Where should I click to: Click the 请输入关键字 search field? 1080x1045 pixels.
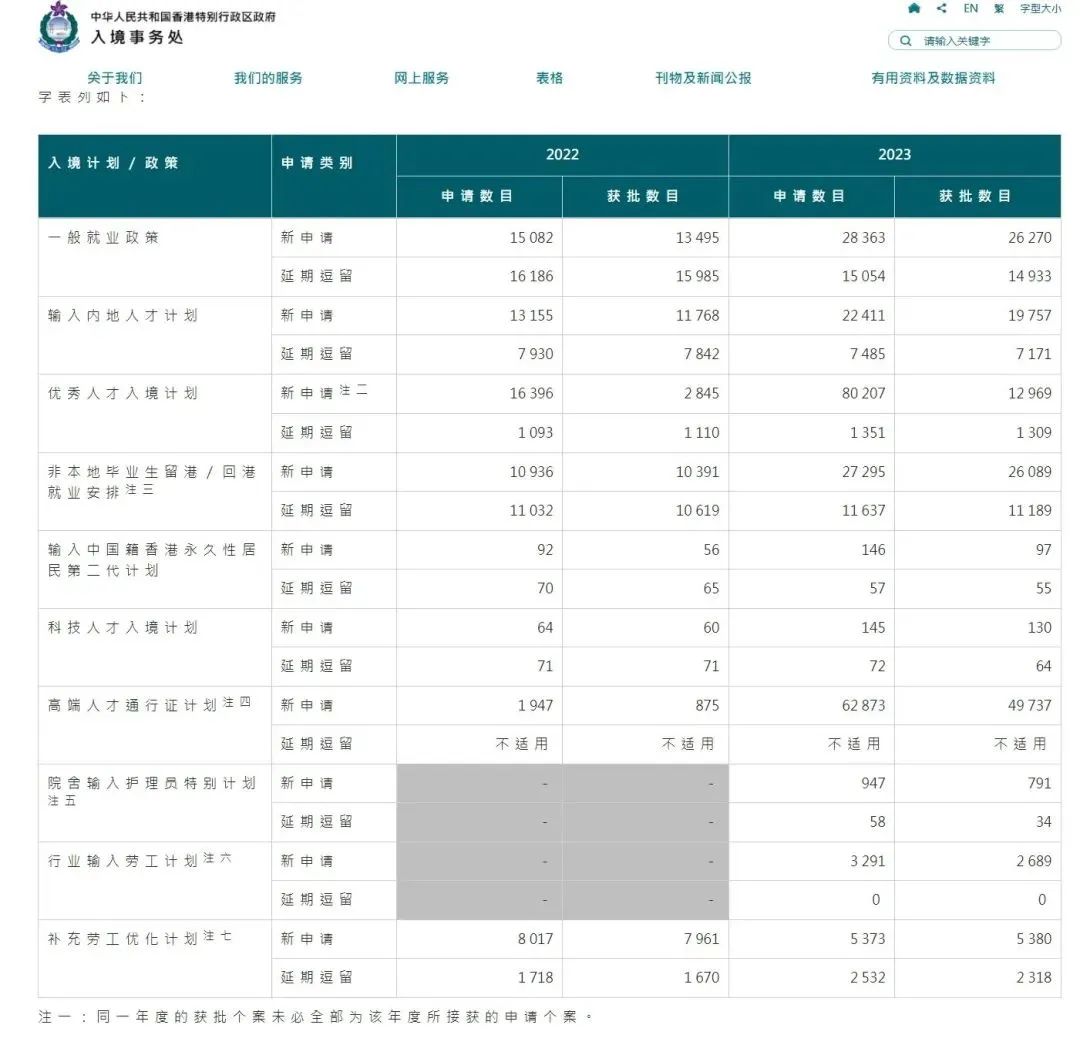point(985,41)
